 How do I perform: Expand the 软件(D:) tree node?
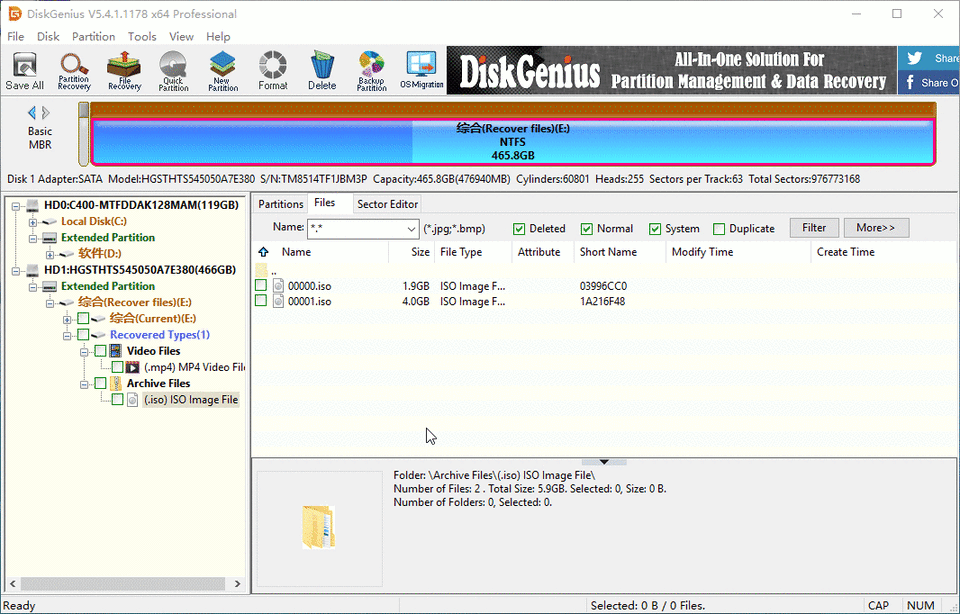pos(50,254)
